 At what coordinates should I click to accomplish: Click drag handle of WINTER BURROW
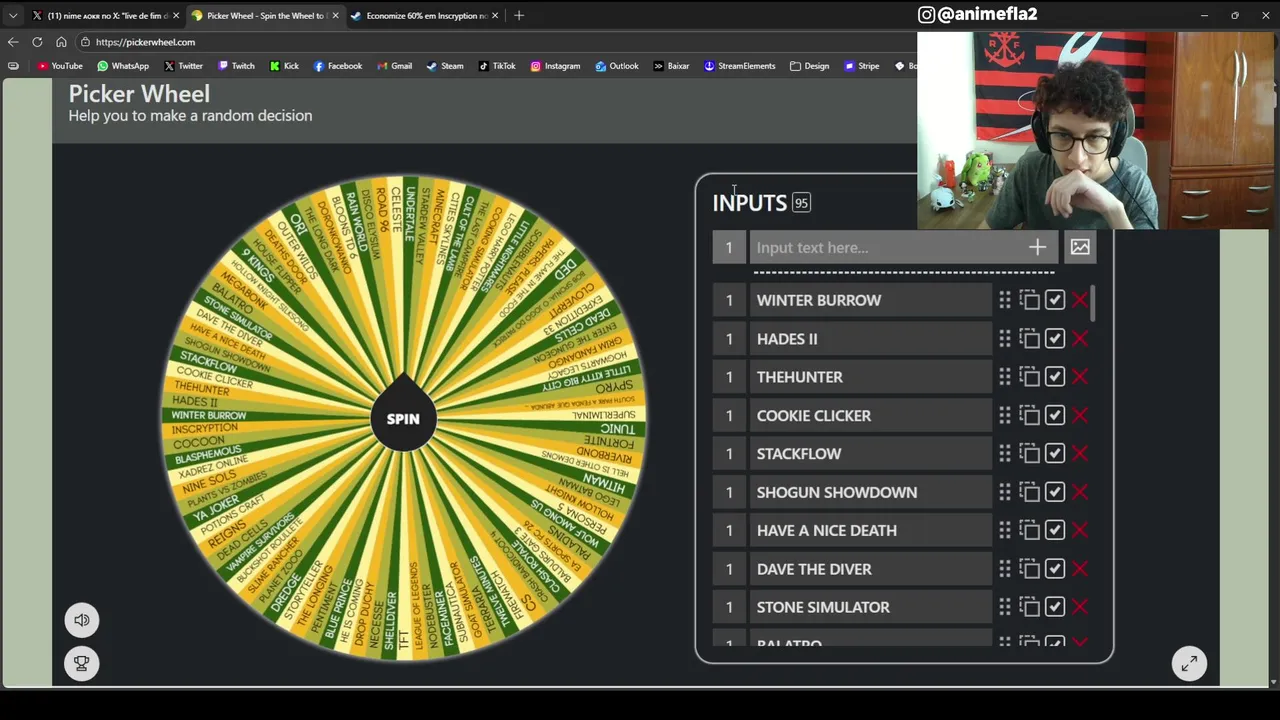(1005, 300)
